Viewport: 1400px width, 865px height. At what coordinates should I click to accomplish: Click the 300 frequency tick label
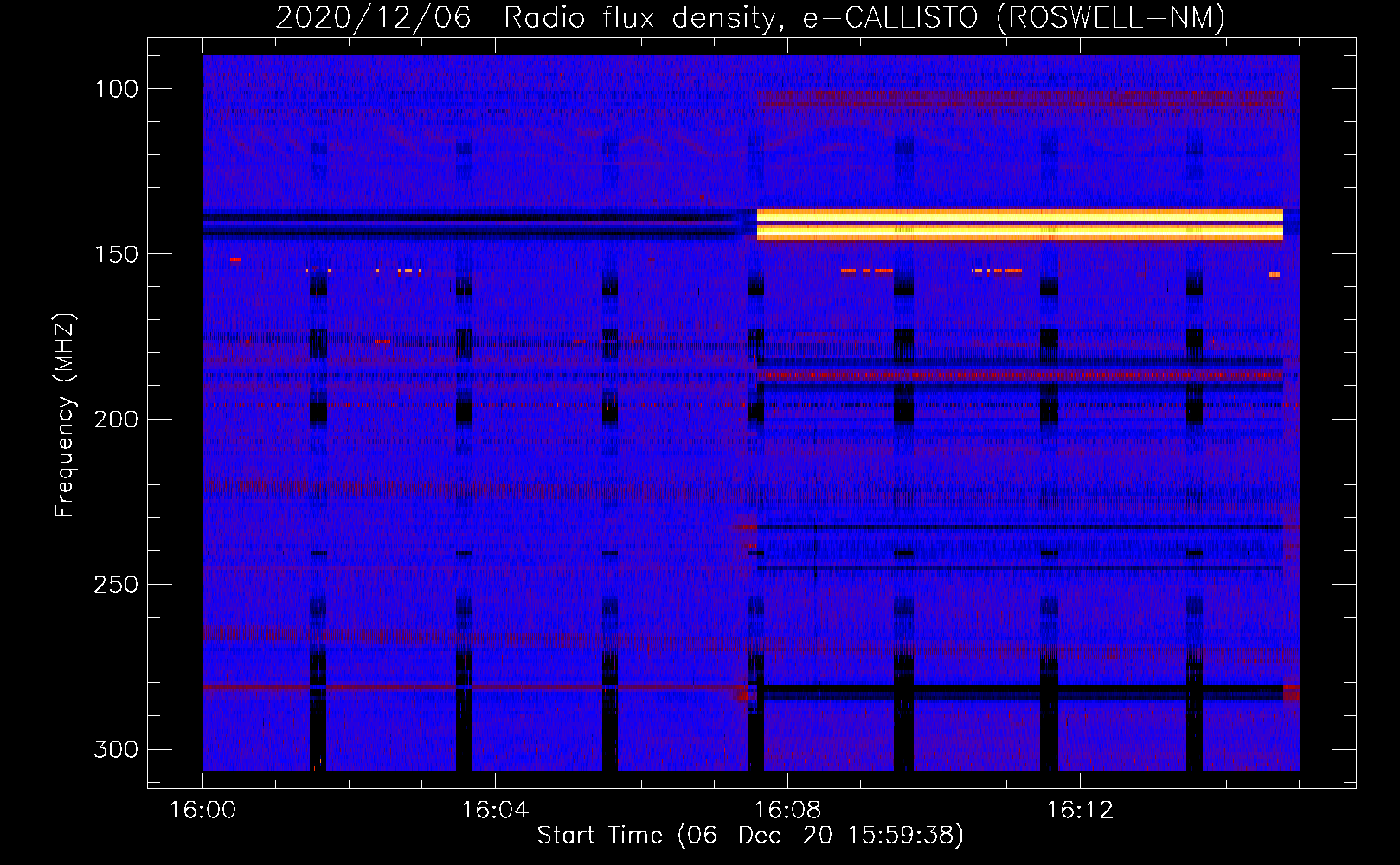116,750
